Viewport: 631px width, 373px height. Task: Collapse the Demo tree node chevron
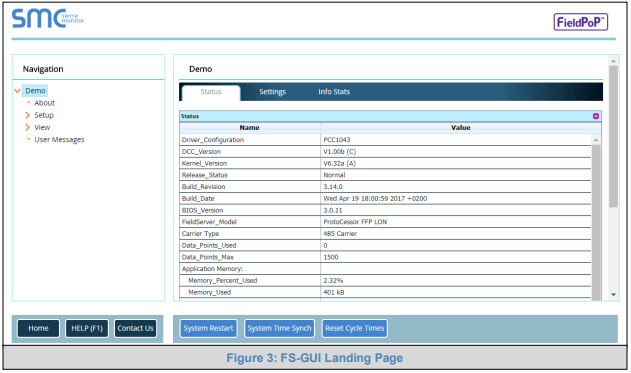pos(17,91)
